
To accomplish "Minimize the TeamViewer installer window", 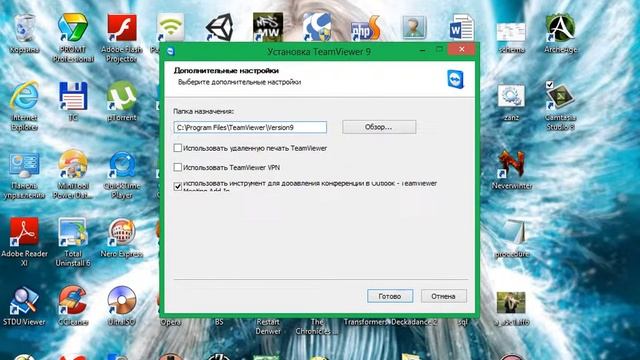I will [422, 50].
